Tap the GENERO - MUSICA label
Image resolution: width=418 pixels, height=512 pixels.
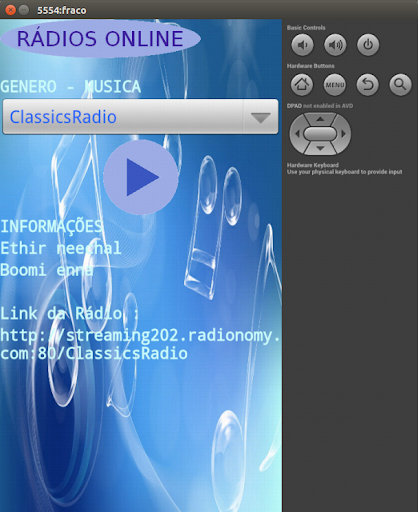[x=70, y=87]
